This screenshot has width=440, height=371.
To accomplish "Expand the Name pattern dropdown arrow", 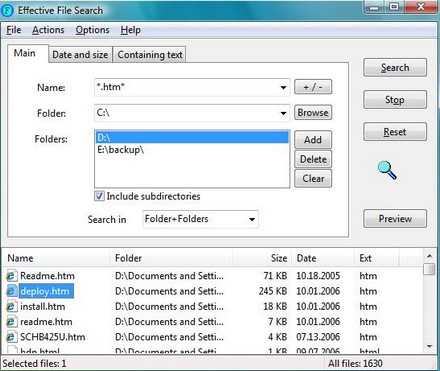I will coord(283,88).
